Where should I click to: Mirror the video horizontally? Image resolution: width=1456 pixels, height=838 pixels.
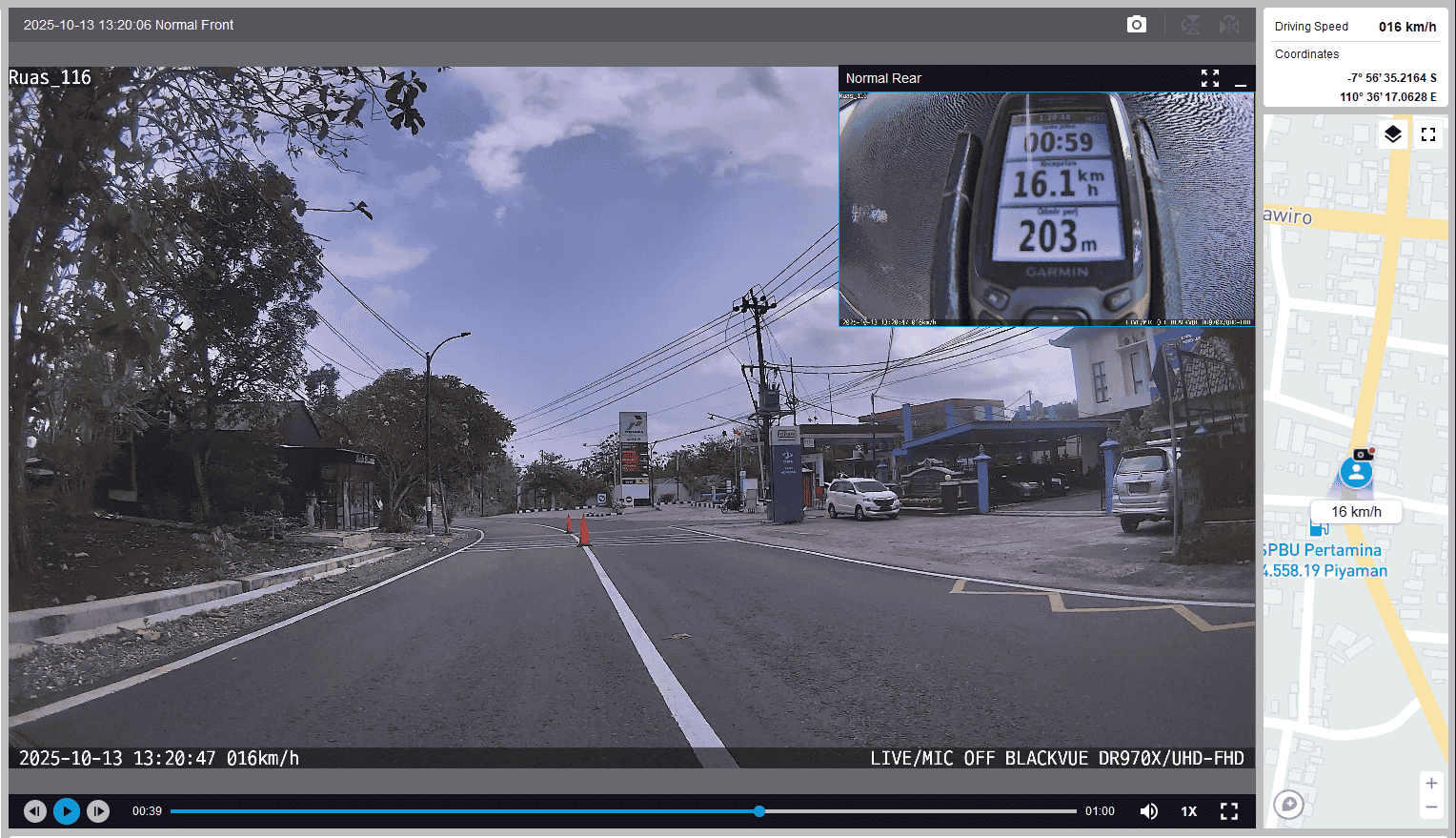[1229, 25]
